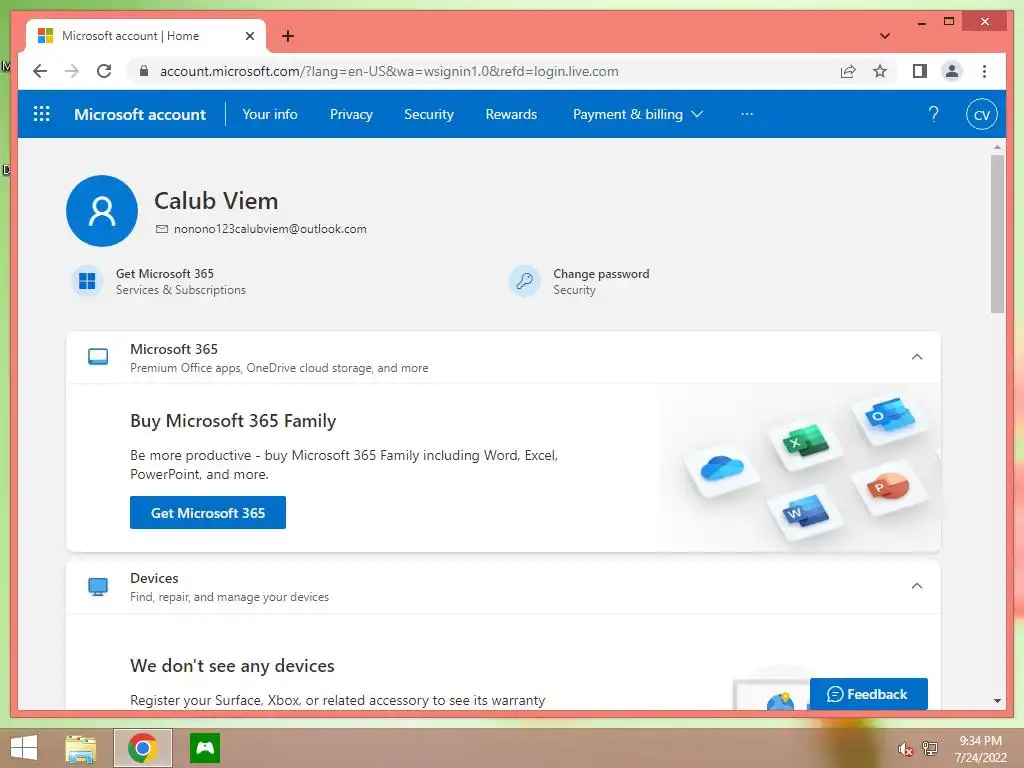Viewport: 1024px width, 768px height.
Task: Click the Get Microsoft 365 Services link
Action: pos(181,281)
